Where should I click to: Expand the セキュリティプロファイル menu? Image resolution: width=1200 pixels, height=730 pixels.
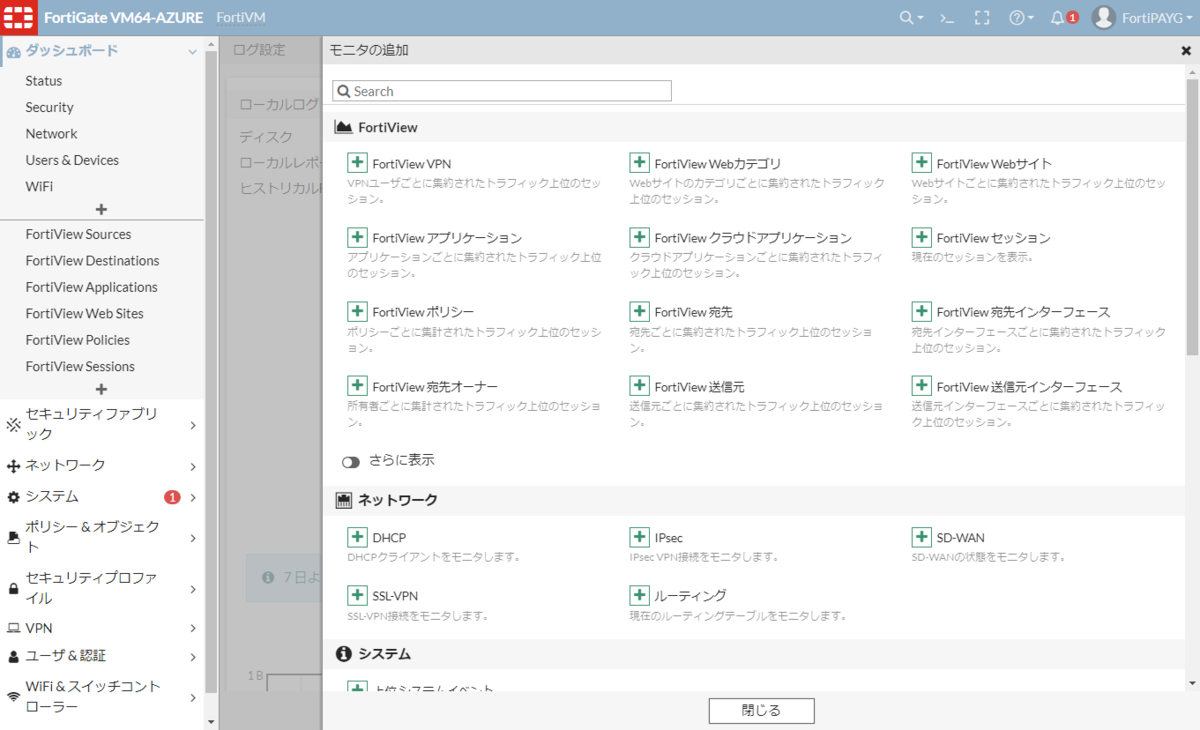pyautogui.click(x=101, y=588)
